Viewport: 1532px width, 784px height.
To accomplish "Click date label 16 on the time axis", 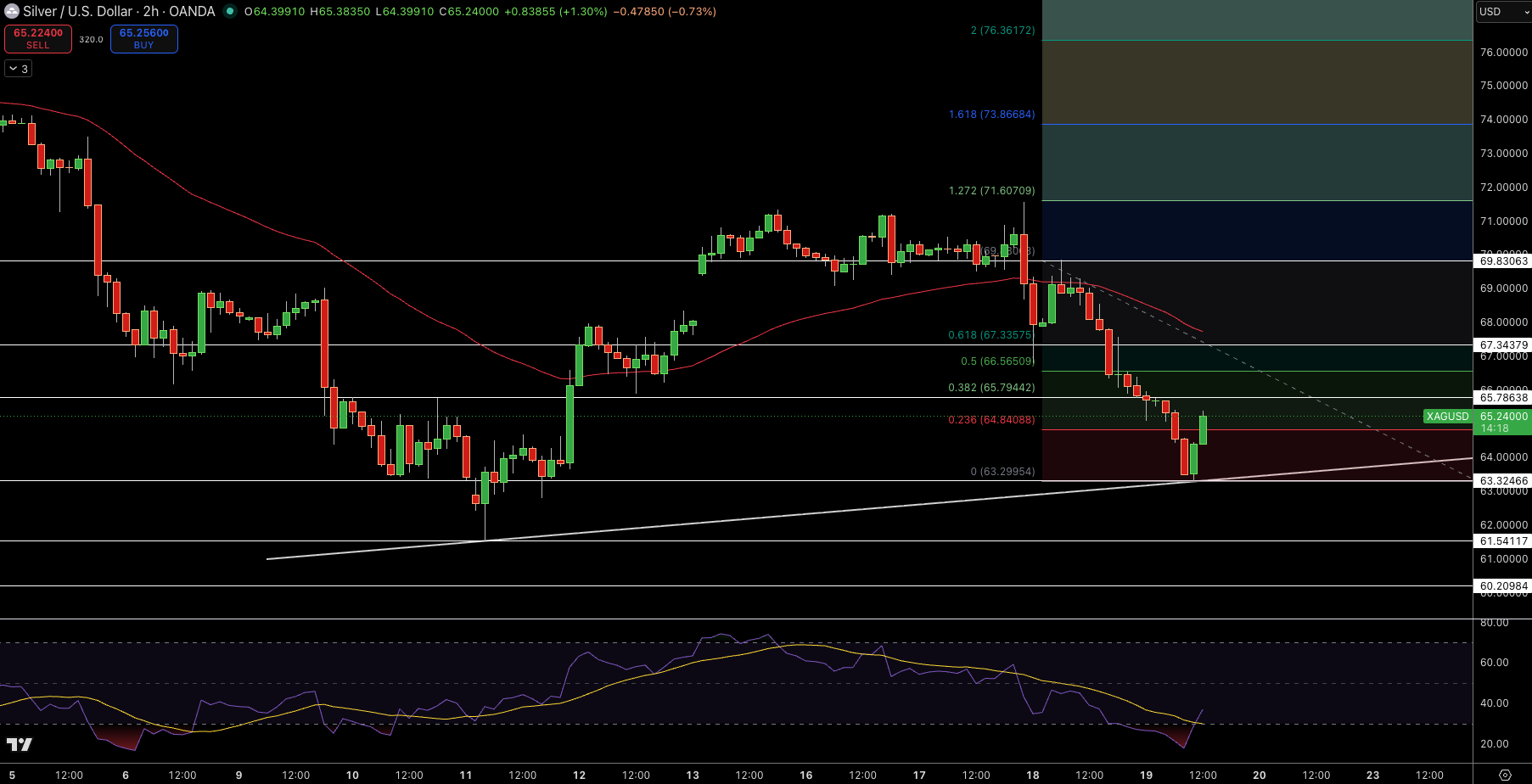I will click(805, 775).
